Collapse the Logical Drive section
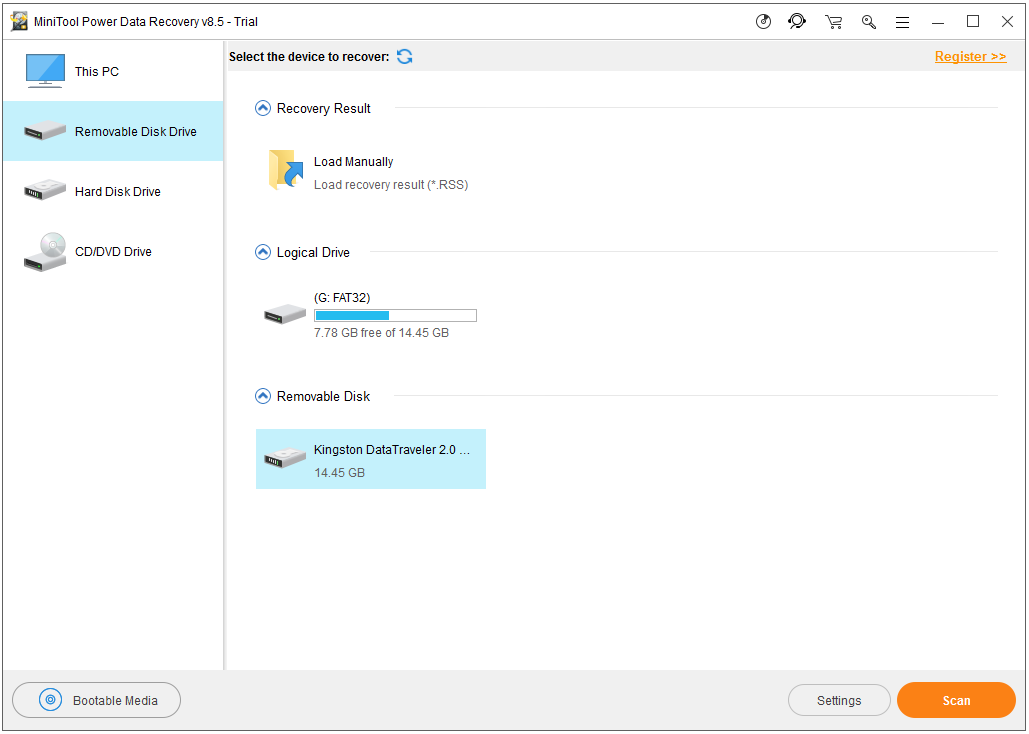The image size is (1029, 734). click(262, 252)
